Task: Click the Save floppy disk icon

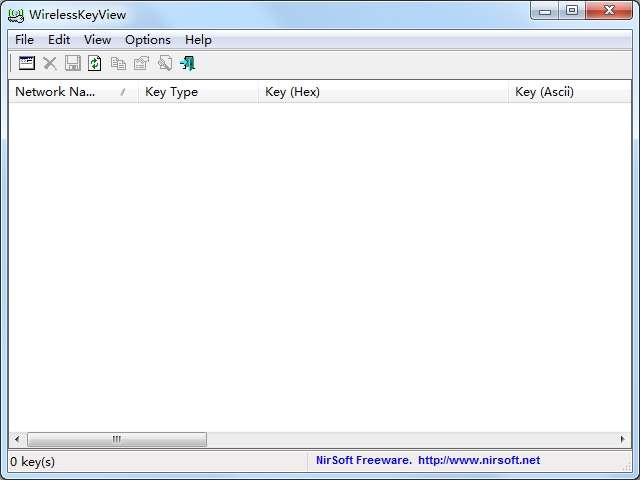Action: (73, 63)
